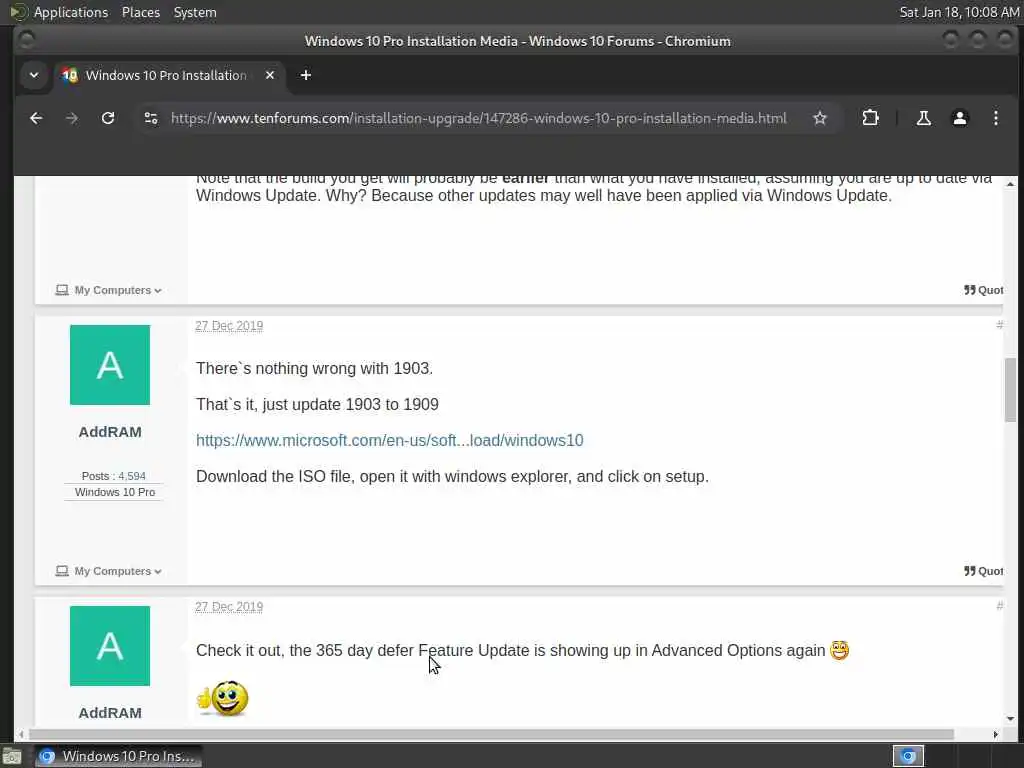Open AddRAM's profile in the 1903 post

tap(110, 432)
